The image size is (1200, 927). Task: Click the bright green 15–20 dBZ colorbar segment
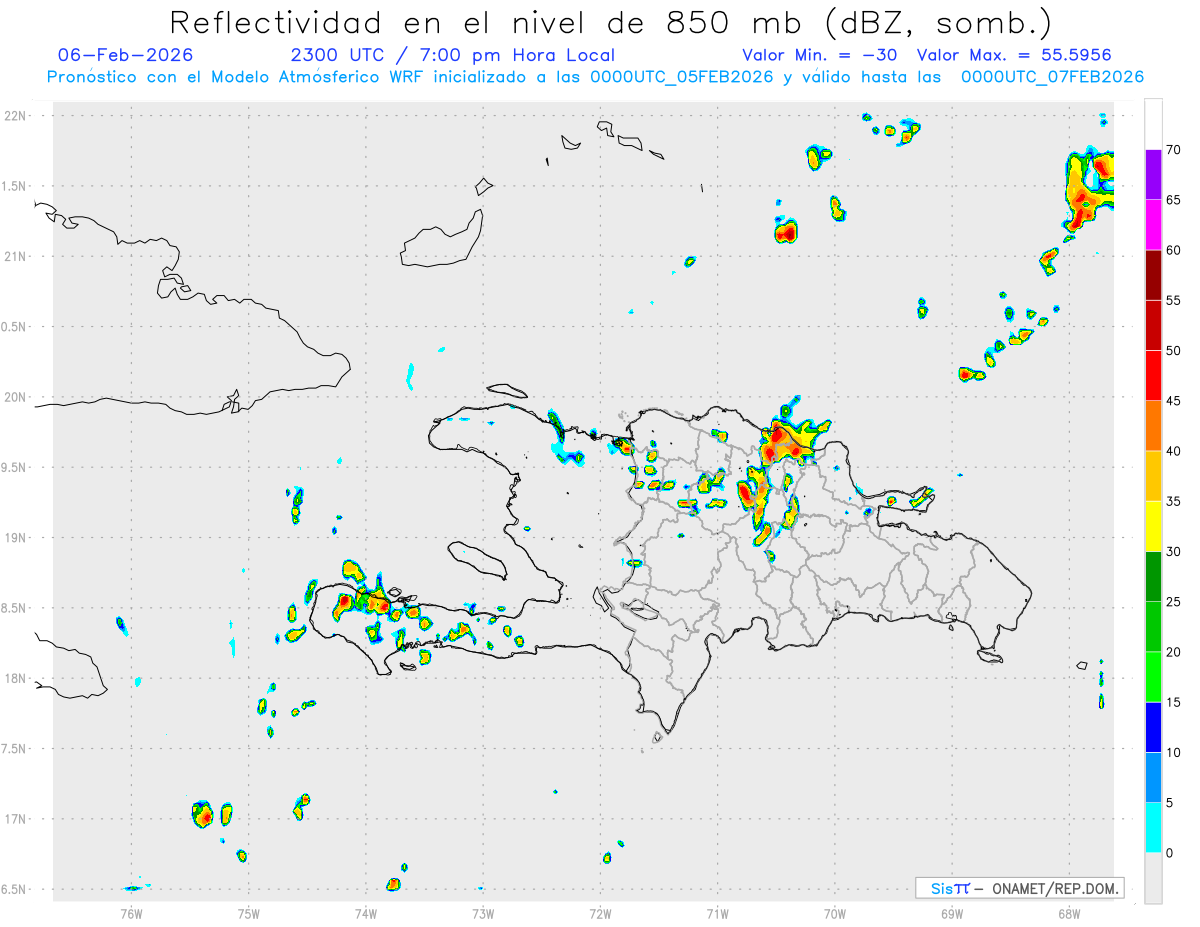click(1153, 677)
